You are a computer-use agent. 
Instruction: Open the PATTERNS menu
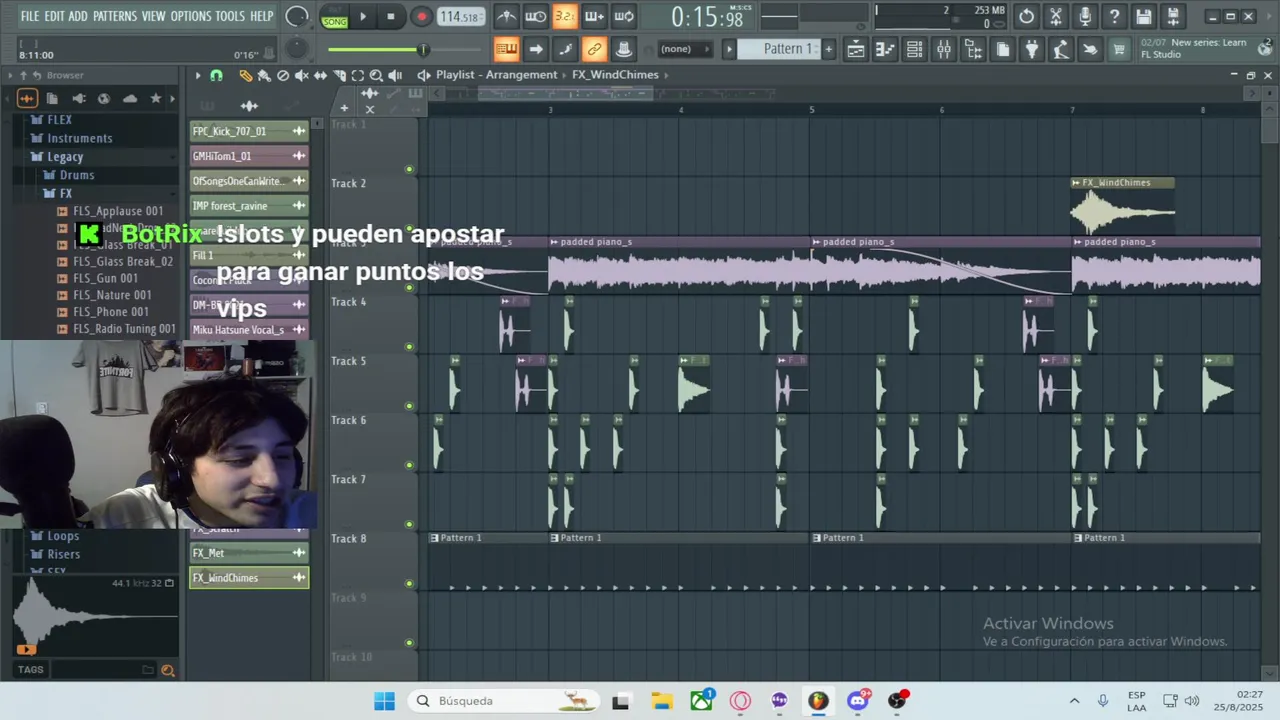(114, 16)
